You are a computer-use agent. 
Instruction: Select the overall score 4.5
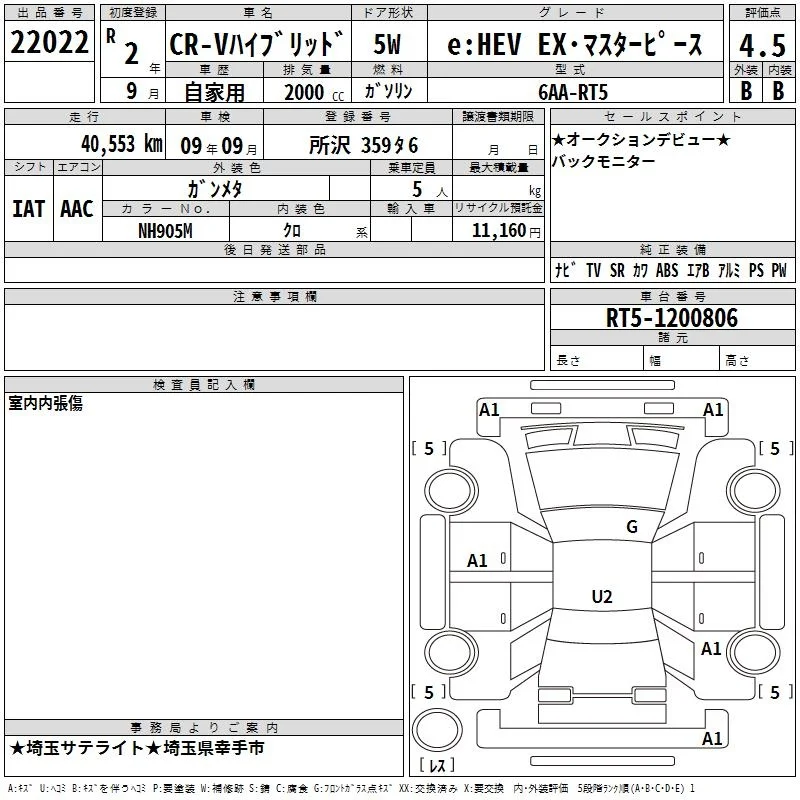click(x=763, y=46)
